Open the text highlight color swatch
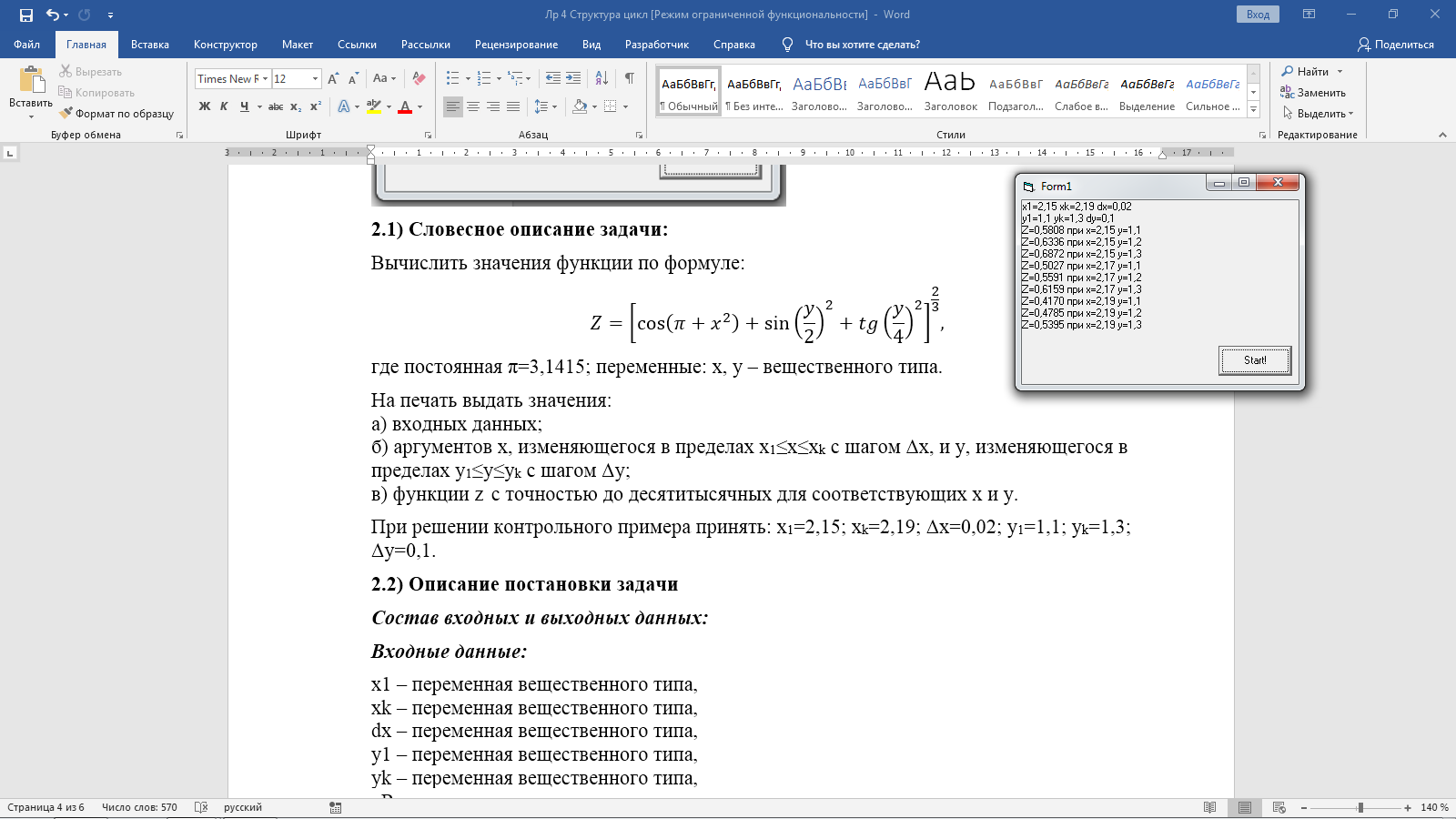Viewport: 1456px width, 819px height. coord(374,106)
